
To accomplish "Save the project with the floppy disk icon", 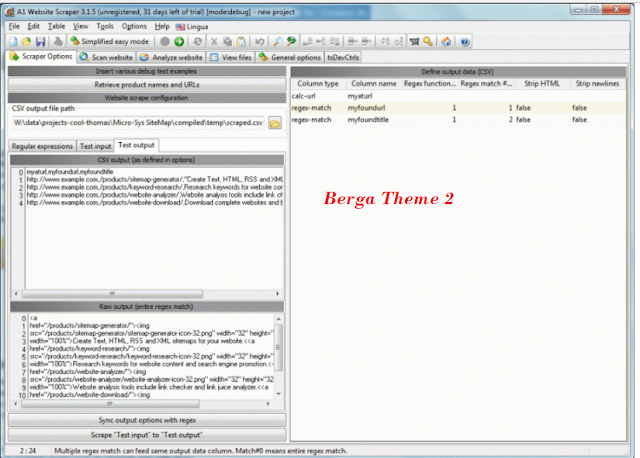I will (x=40, y=42).
